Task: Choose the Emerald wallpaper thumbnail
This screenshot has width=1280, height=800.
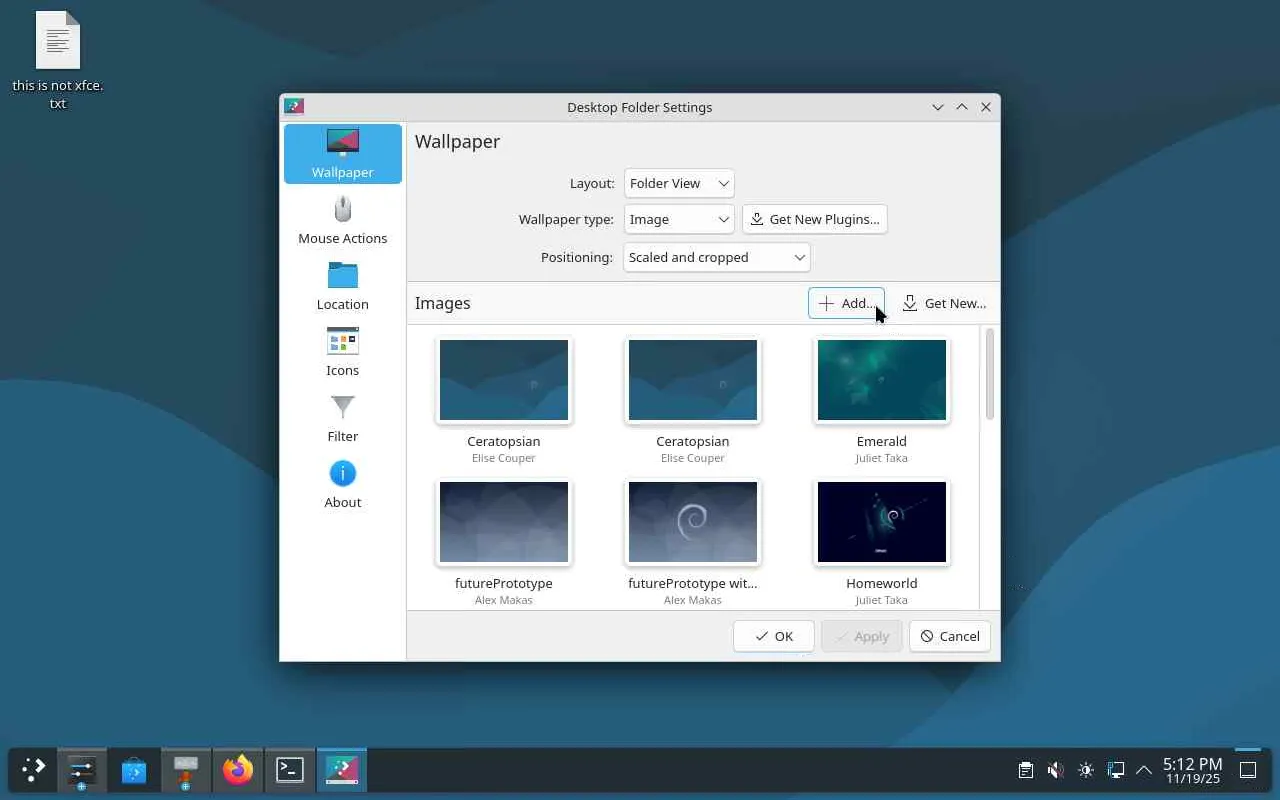Action: click(881, 380)
